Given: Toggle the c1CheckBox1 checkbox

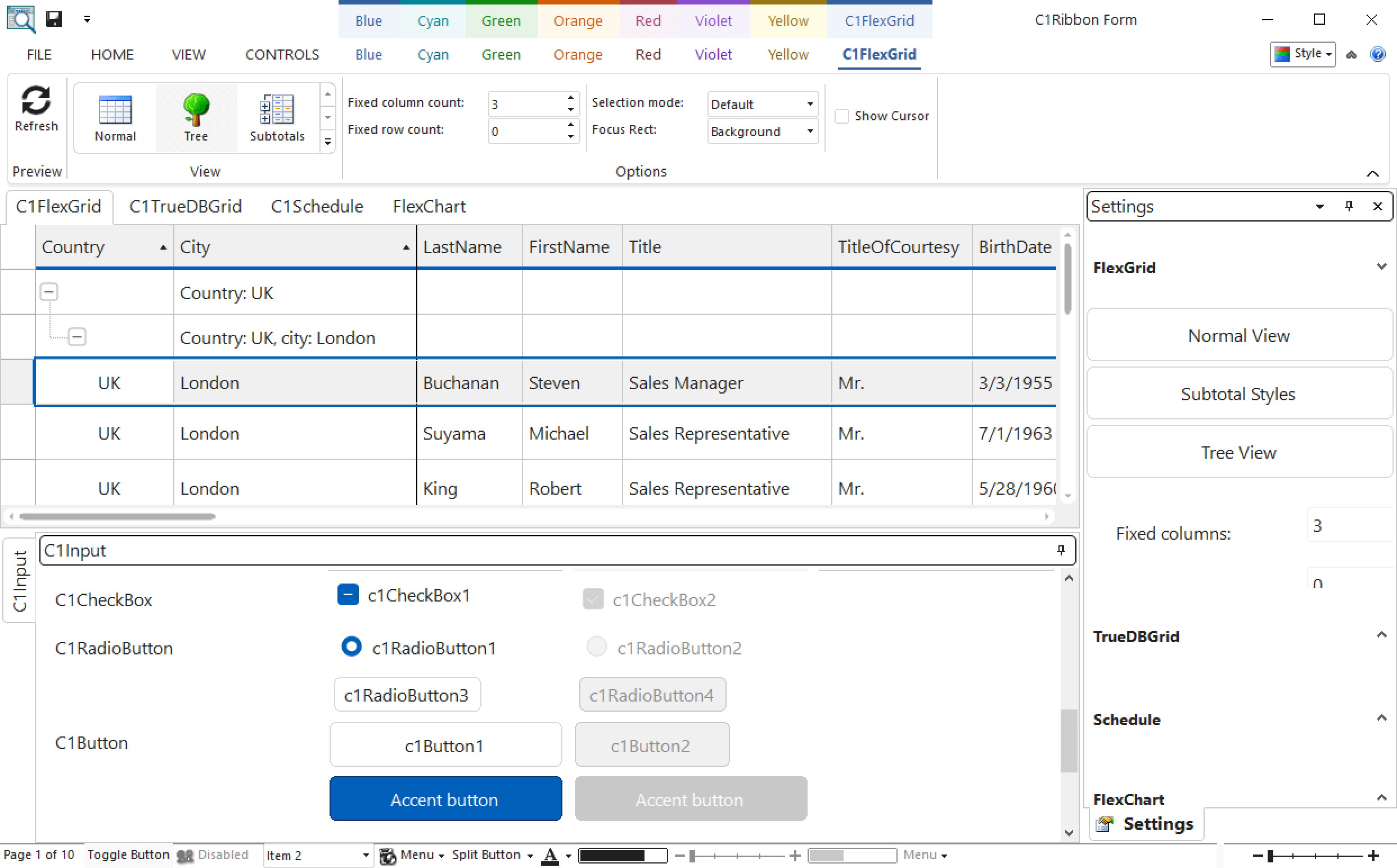Looking at the screenshot, I should pyautogui.click(x=348, y=595).
